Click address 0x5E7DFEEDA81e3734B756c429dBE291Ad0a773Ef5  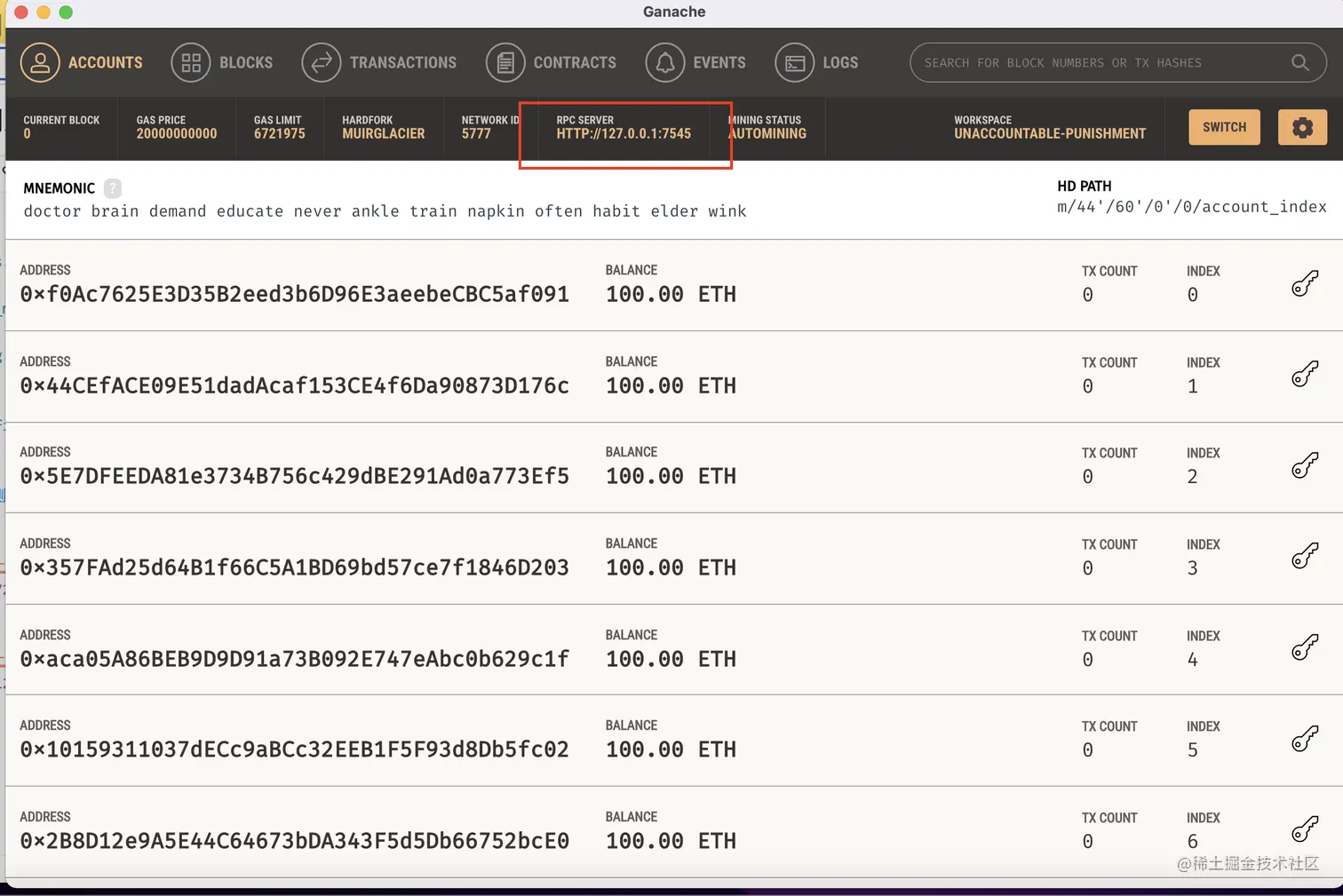point(295,476)
